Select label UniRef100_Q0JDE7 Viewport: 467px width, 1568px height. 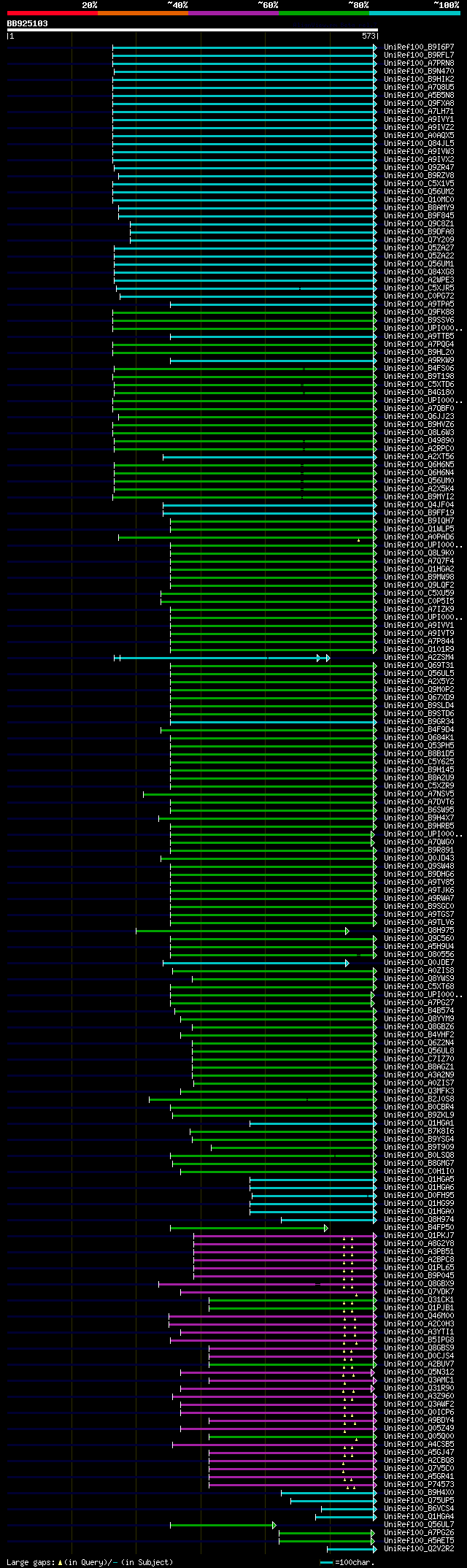coord(419,962)
